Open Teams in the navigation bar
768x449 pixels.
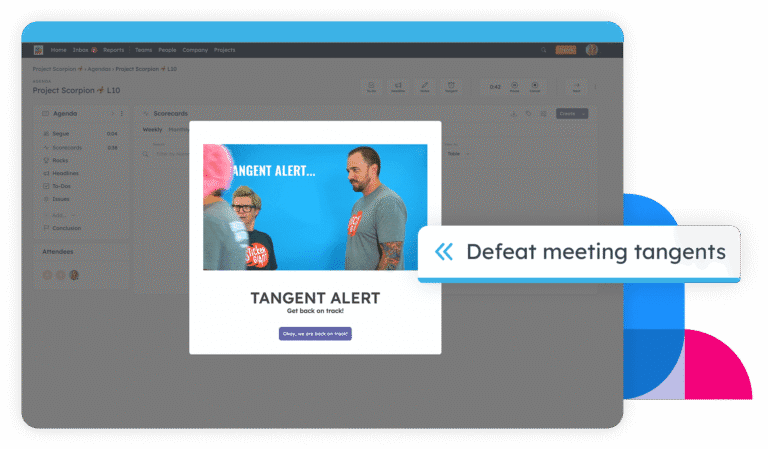coord(144,50)
